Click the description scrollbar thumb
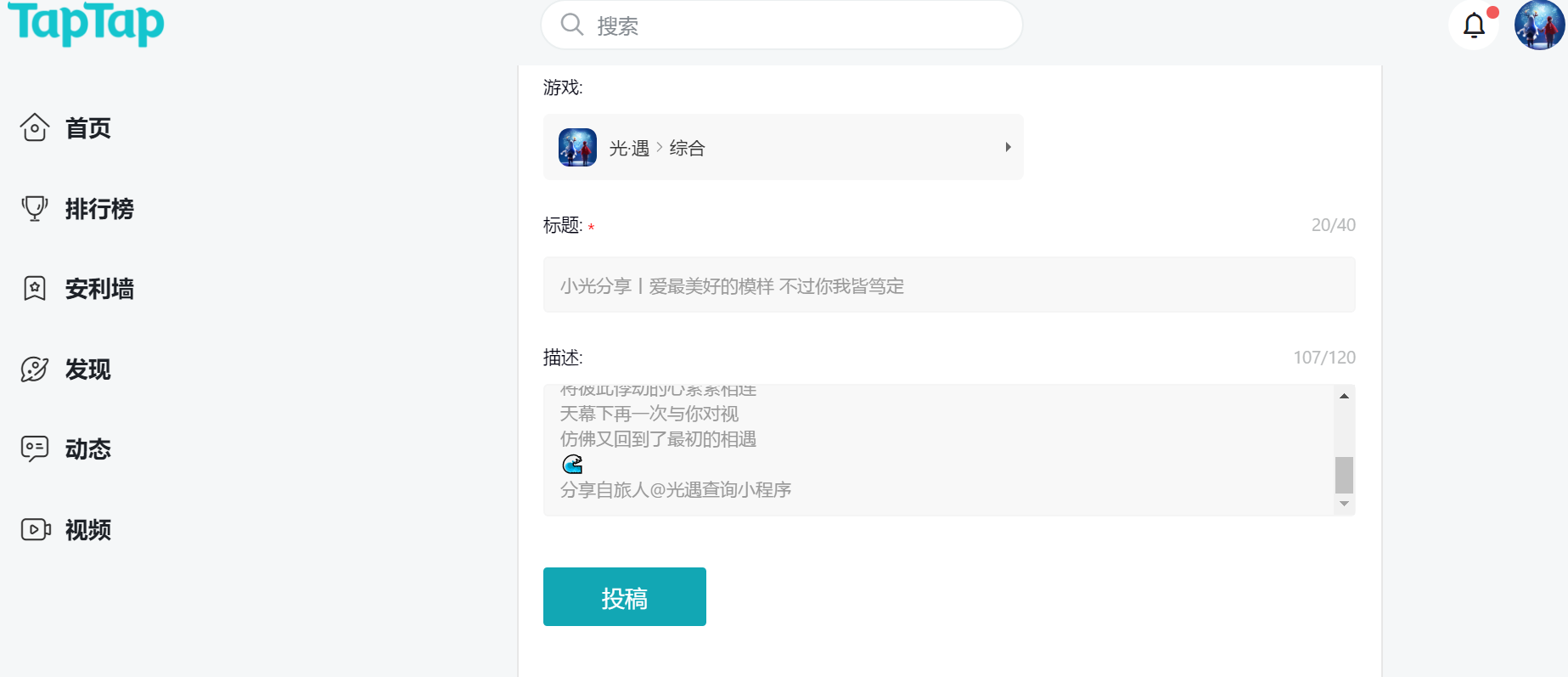This screenshot has height=677, width=1568. tap(1344, 475)
